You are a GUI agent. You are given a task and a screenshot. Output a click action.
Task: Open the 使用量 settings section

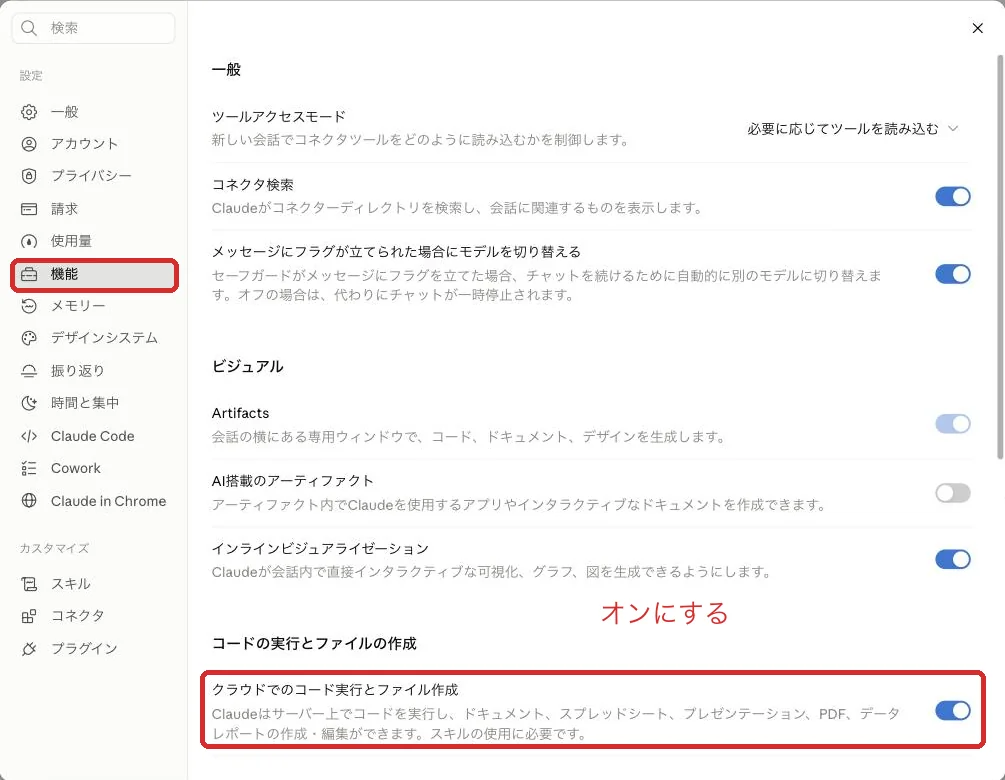[94, 242]
